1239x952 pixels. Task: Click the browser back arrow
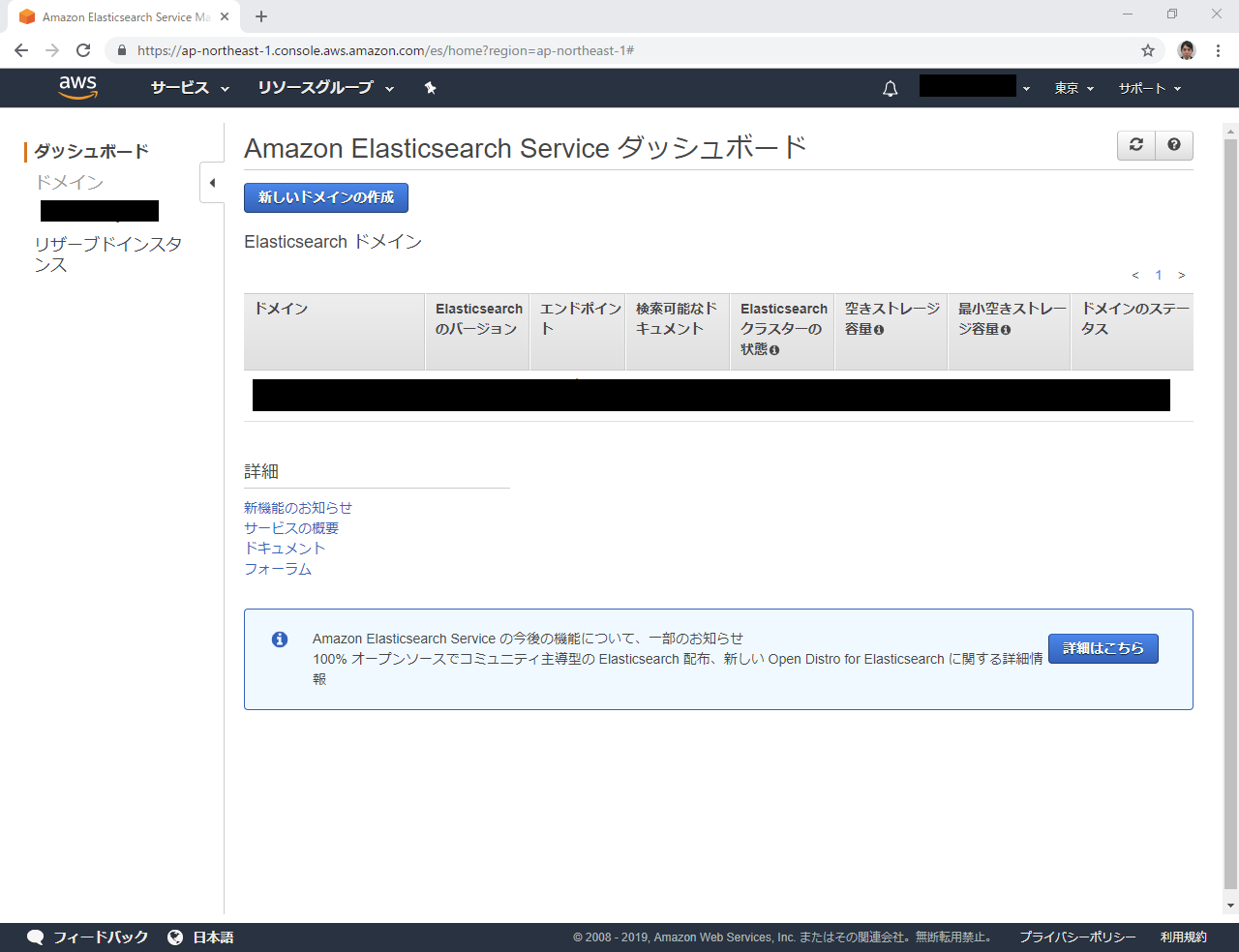coord(21,50)
